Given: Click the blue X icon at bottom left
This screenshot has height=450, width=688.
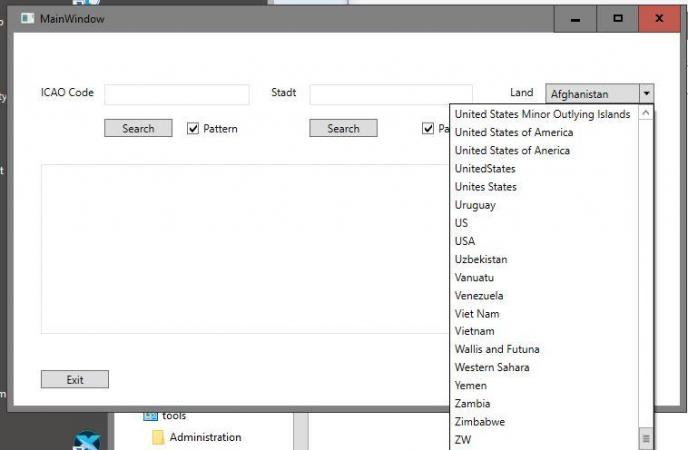Looking at the screenshot, I should (x=87, y=441).
